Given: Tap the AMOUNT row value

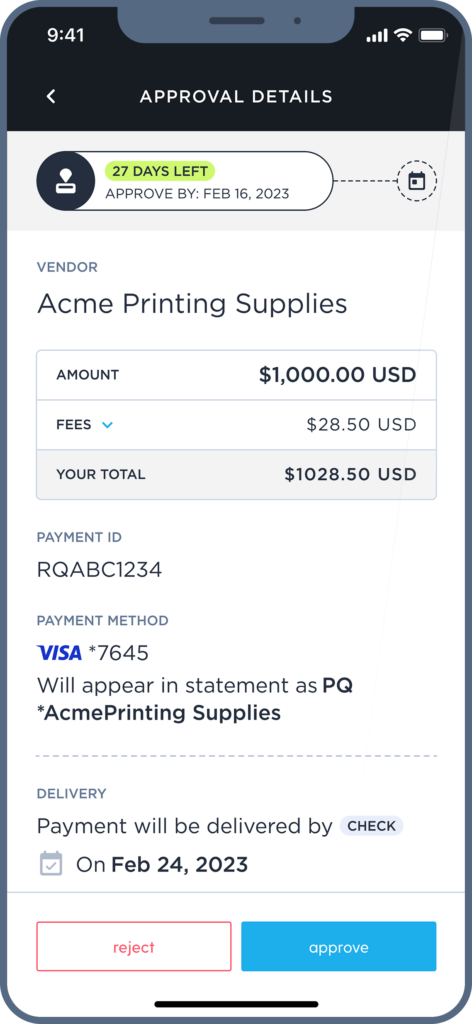Looking at the screenshot, I should pos(338,375).
